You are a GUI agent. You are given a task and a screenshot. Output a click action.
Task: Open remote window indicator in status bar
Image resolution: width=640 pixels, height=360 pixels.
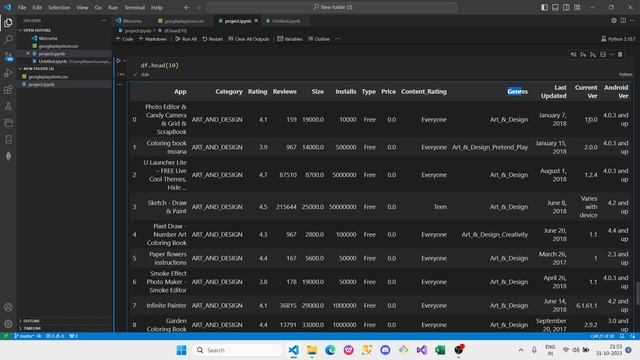(5, 336)
